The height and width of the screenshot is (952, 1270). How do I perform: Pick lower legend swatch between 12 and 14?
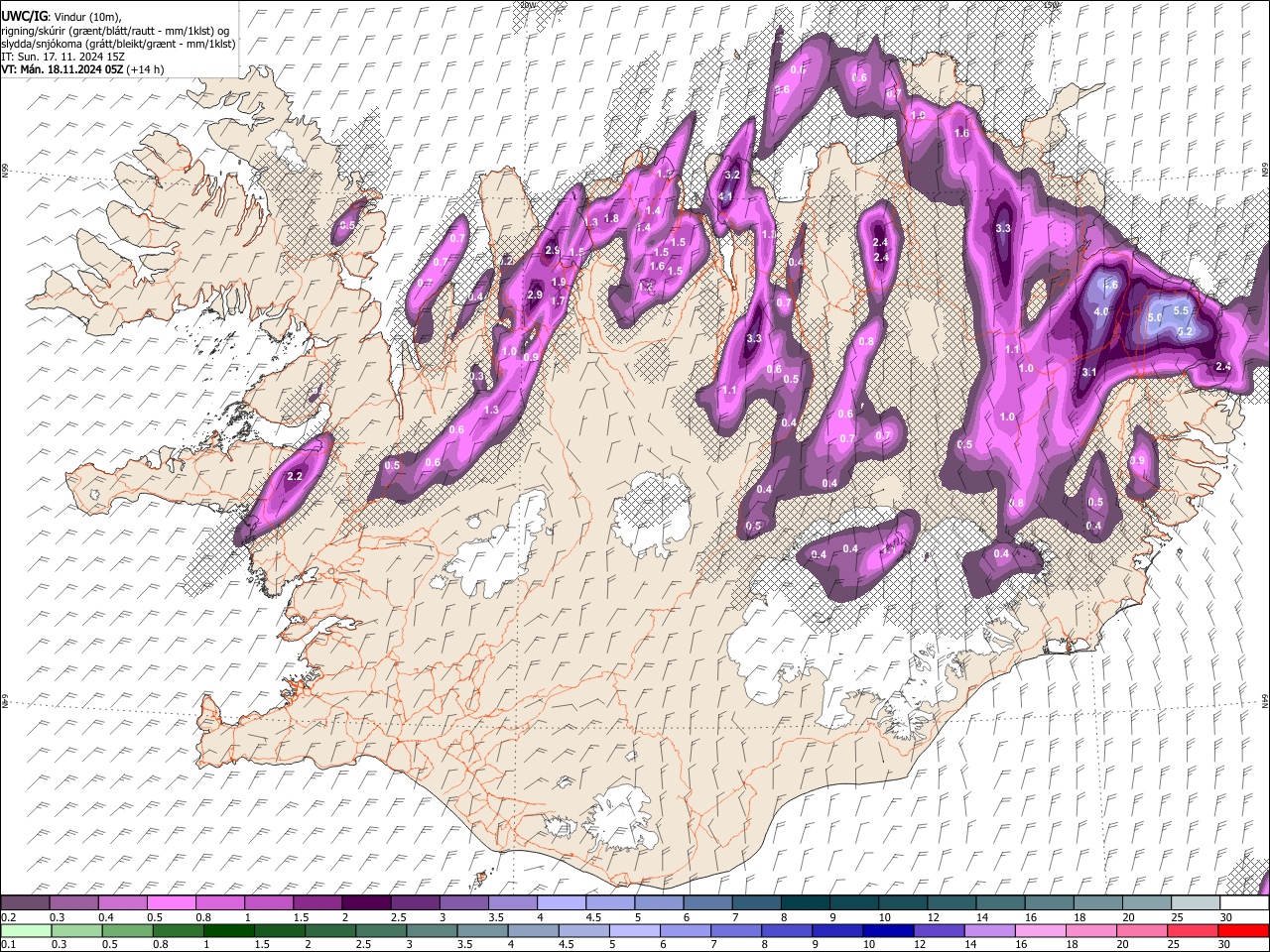click(x=938, y=930)
